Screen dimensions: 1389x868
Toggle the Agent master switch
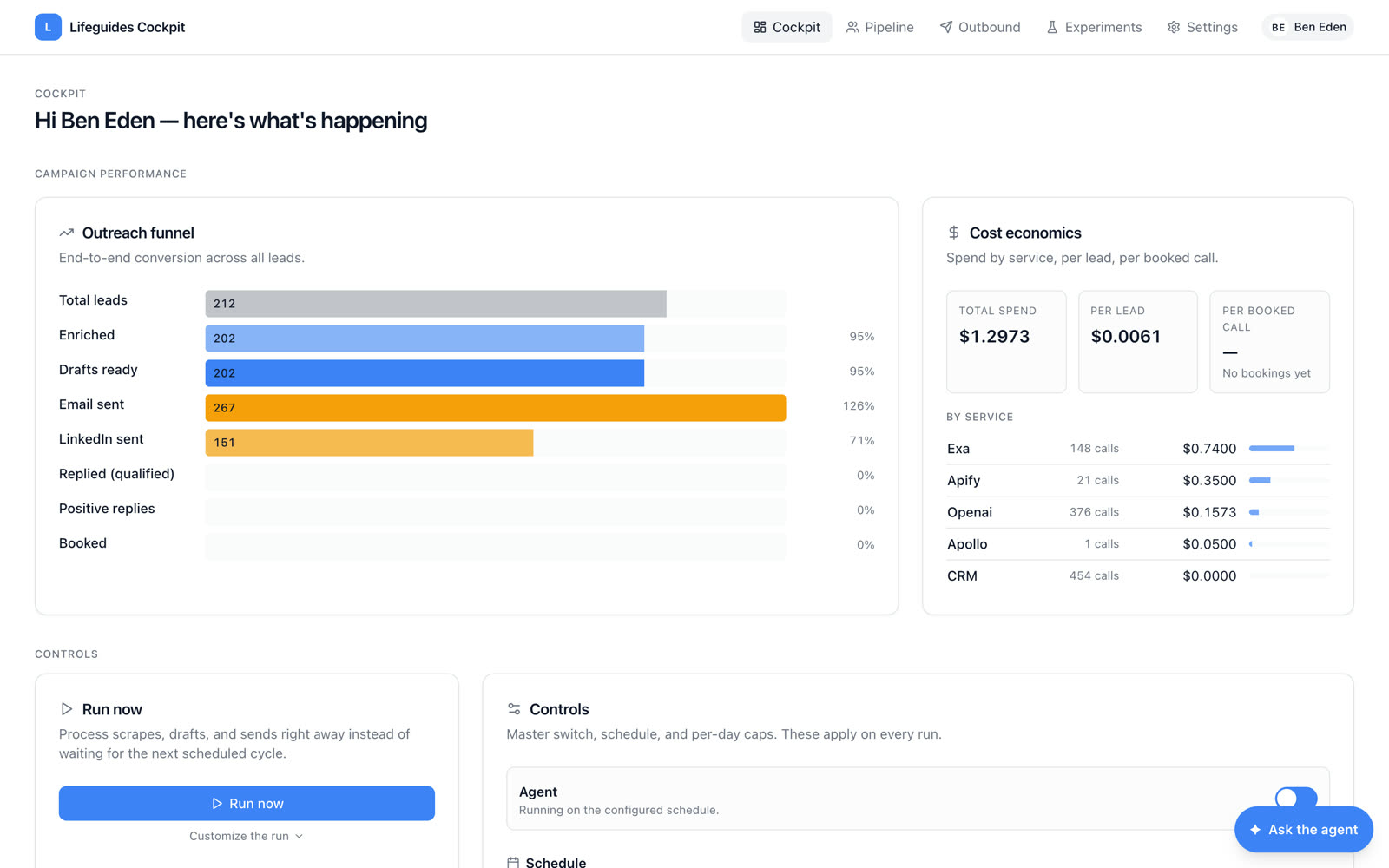(x=1296, y=798)
